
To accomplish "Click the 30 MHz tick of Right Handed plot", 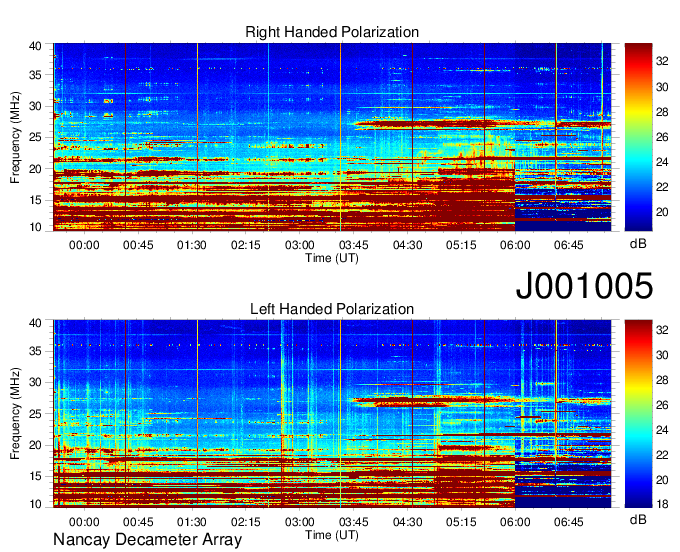I will [x=35, y=106].
